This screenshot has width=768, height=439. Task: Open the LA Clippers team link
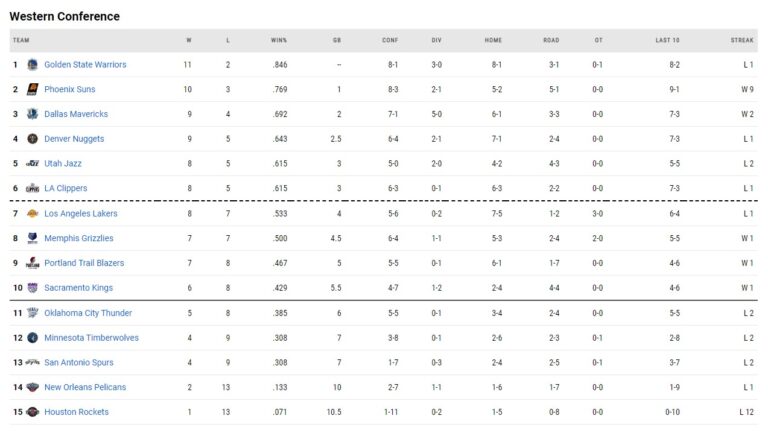[65, 188]
